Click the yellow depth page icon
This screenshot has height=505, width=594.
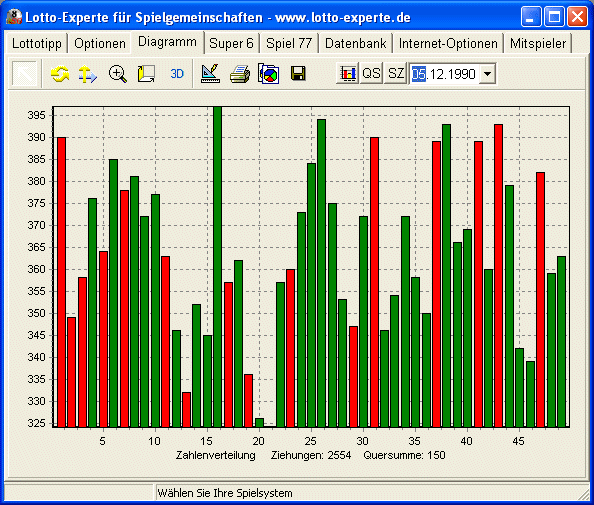(146, 73)
